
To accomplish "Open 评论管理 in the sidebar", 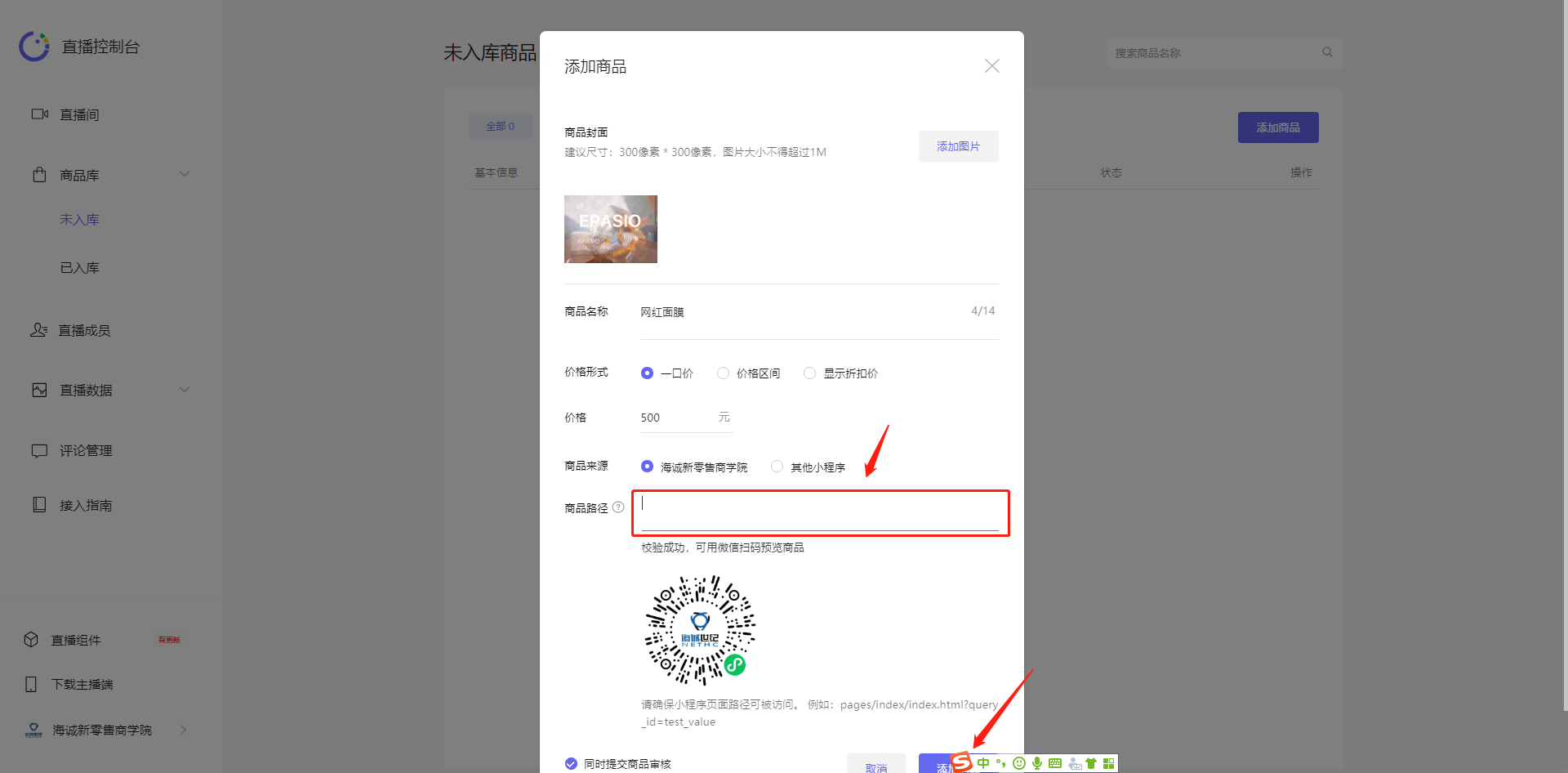I will [86, 451].
